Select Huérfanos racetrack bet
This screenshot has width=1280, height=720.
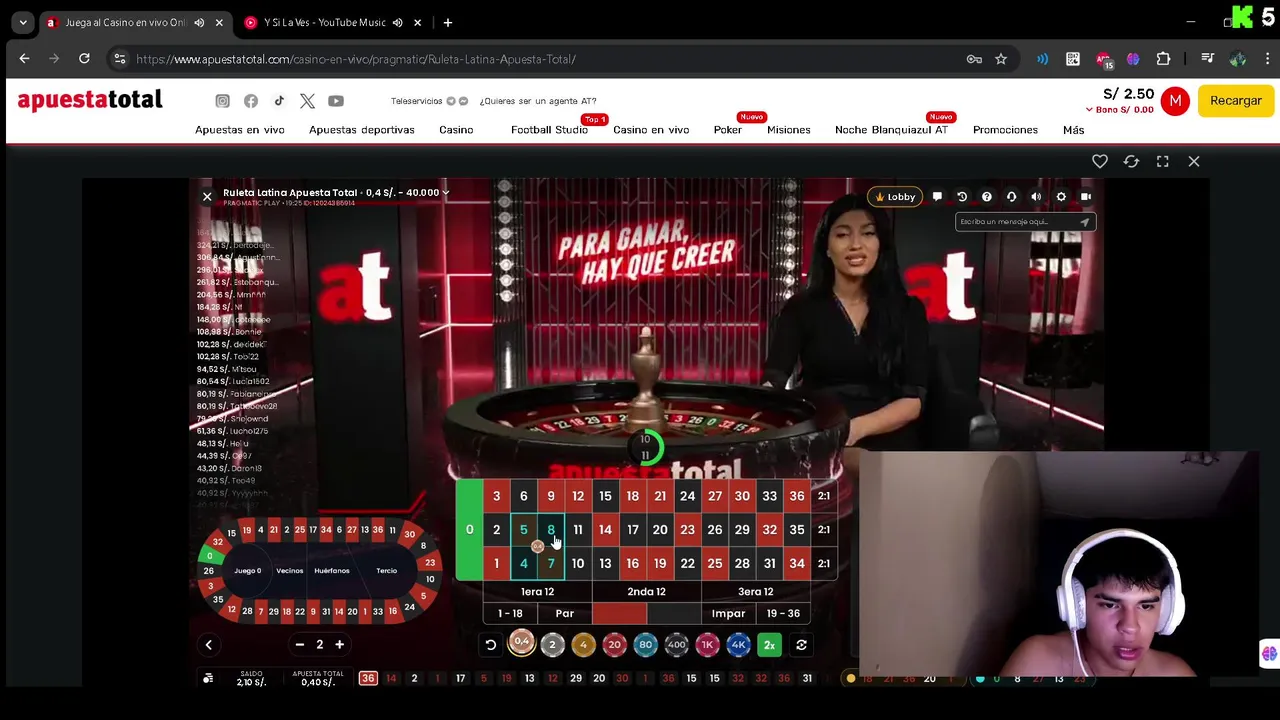(x=332, y=571)
